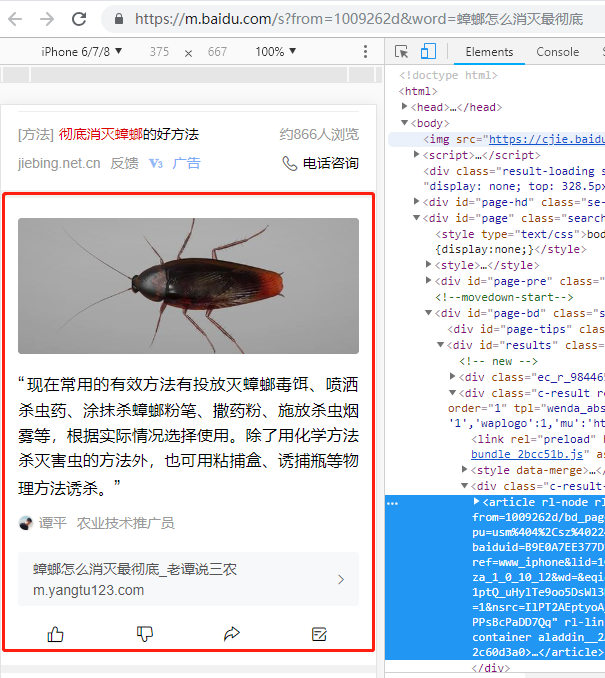Screen dimensions: 605x678
Task: Edit the 667 viewport height field
Action: 217,52
